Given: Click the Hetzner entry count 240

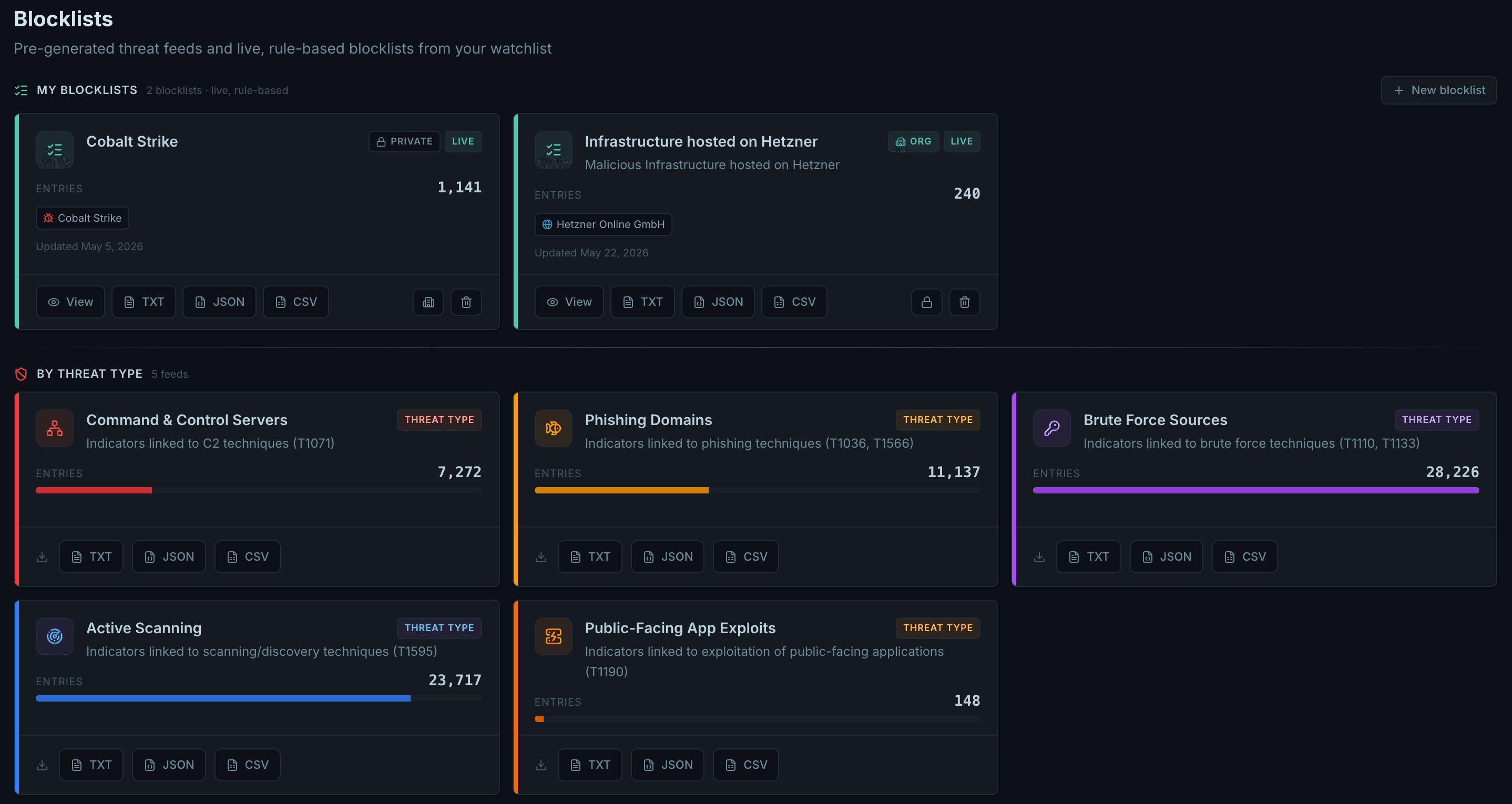Looking at the screenshot, I should [x=967, y=194].
